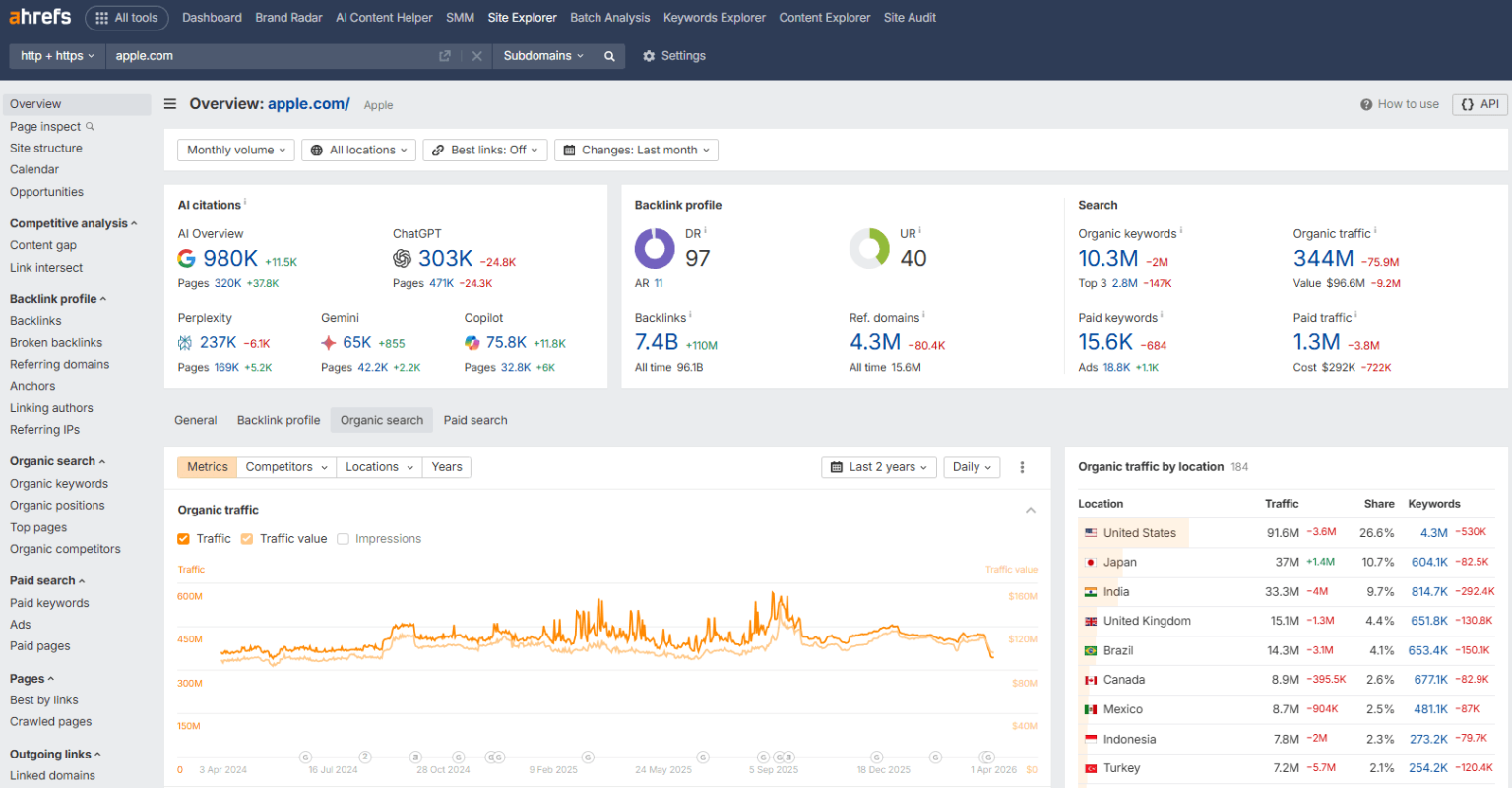Image resolution: width=1512 pixels, height=788 pixels.
Task: Switch to the Paid search tab
Action: [x=475, y=420]
